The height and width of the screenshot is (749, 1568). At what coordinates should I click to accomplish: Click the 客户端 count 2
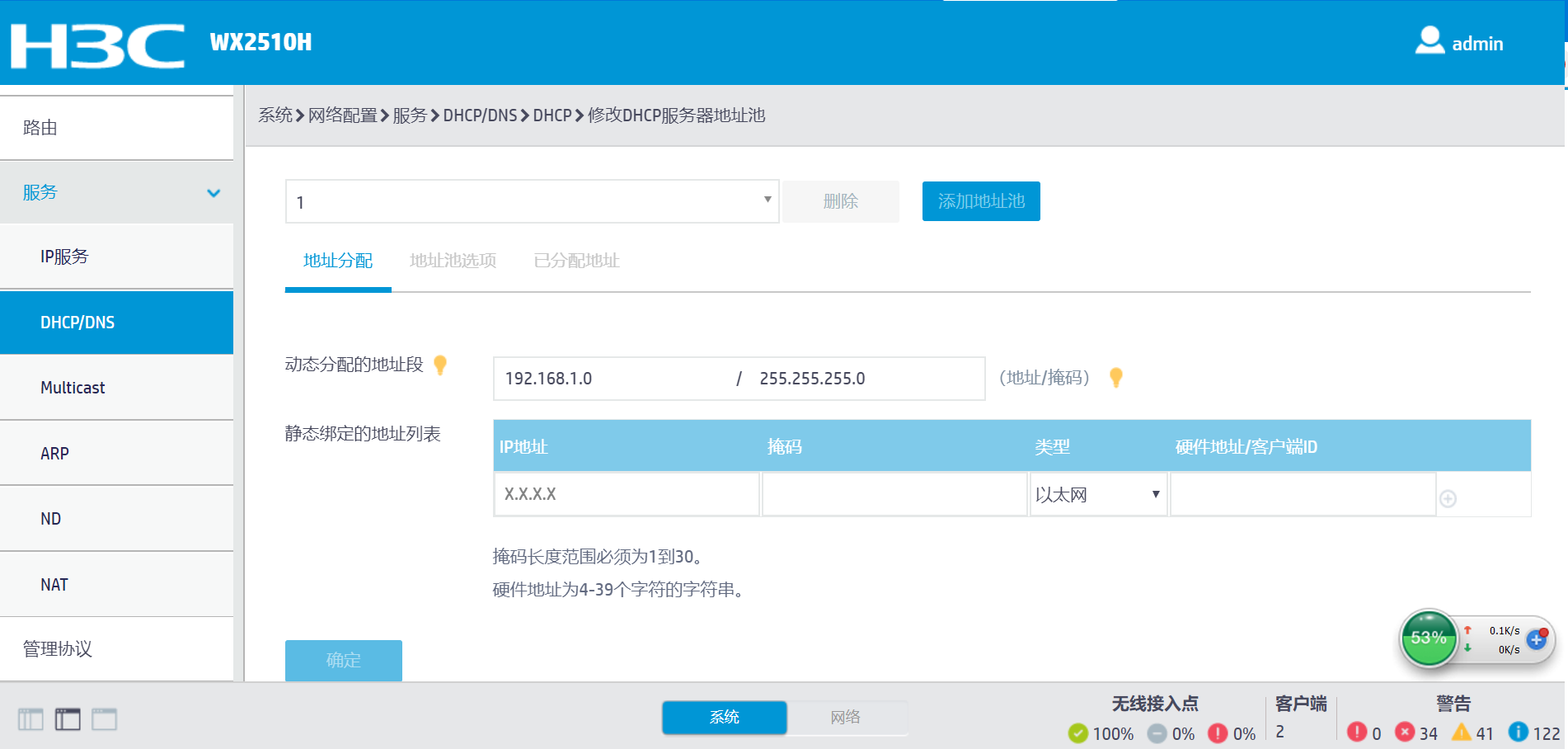[x=1280, y=732]
